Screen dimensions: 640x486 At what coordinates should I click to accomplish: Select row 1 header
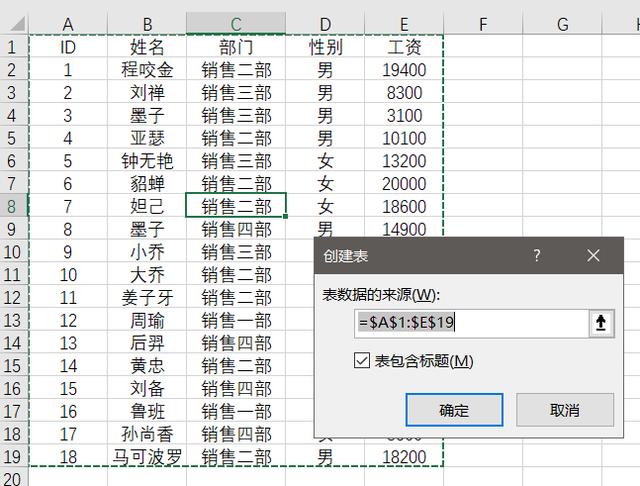[x=12, y=47]
